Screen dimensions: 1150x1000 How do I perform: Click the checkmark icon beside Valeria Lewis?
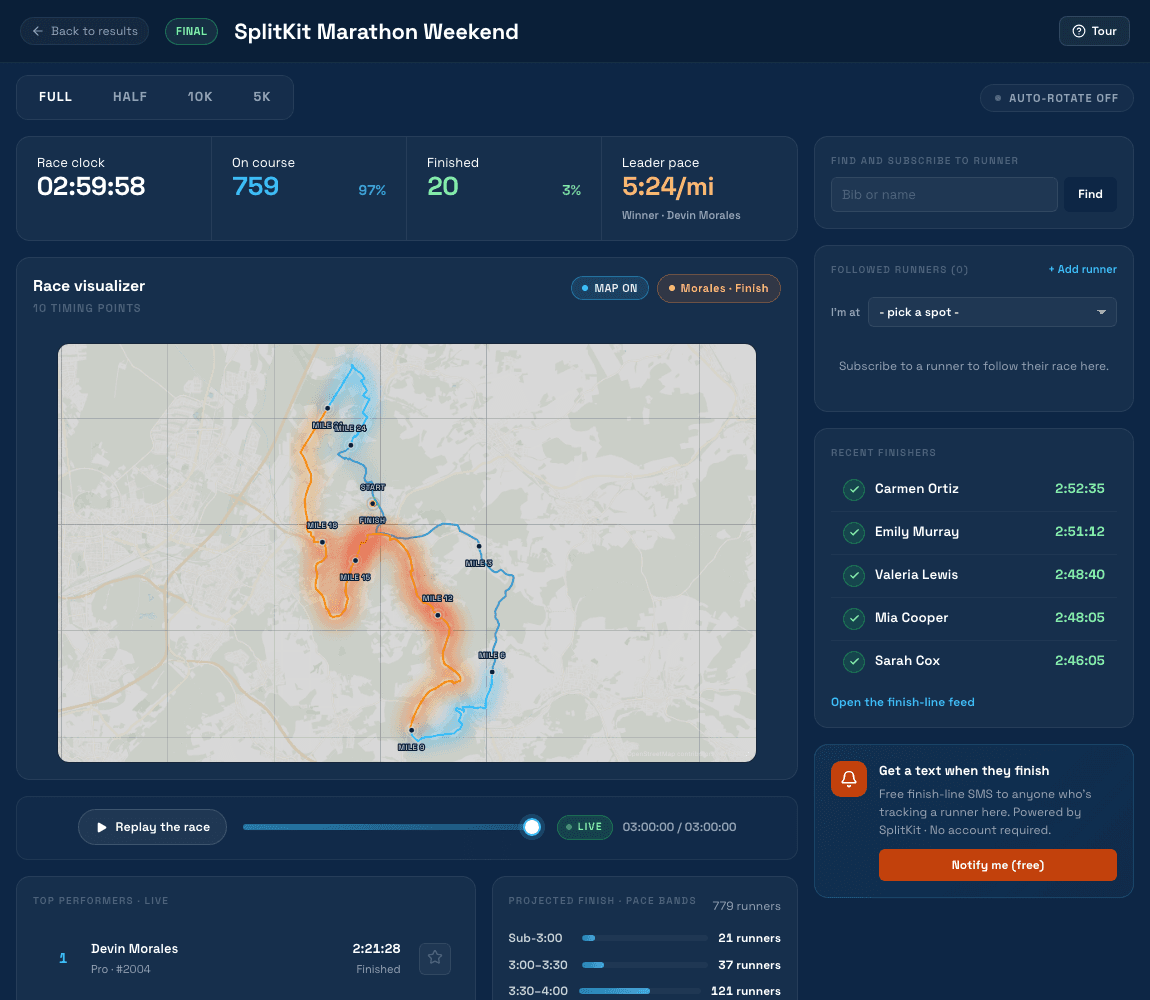click(x=854, y=575)
